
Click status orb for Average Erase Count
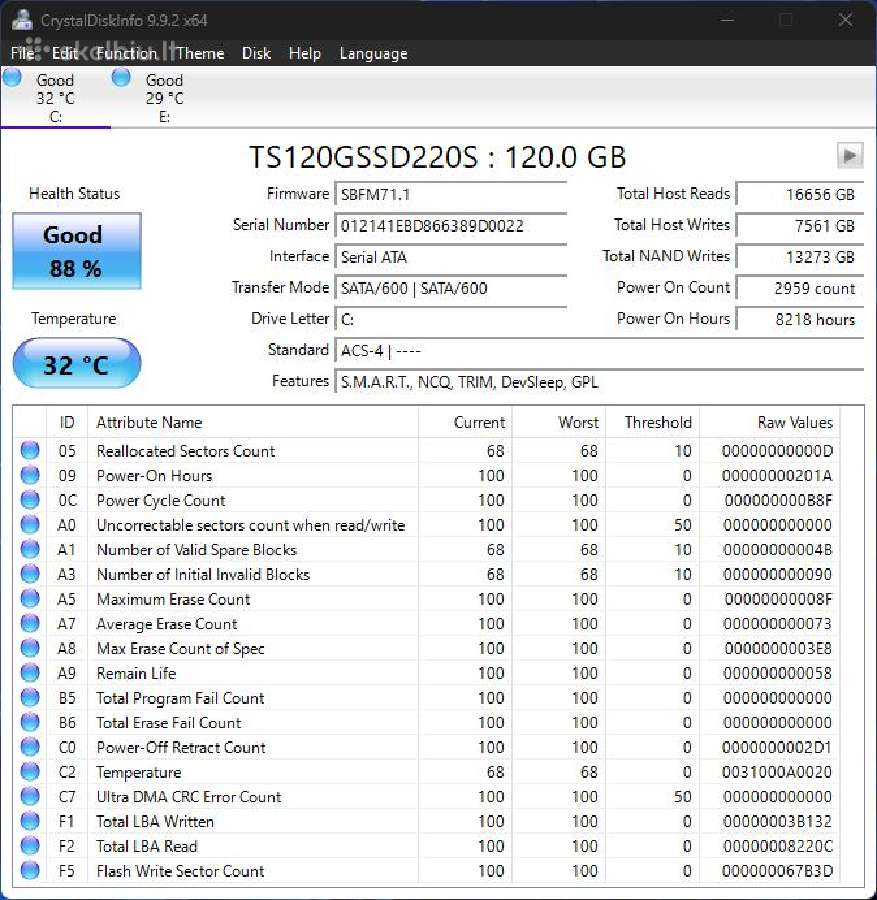(30, 623)
